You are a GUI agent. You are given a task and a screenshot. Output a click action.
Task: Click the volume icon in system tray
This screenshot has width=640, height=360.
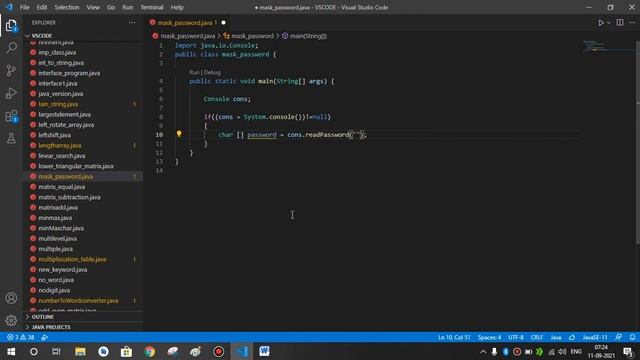tap(562, 351)
